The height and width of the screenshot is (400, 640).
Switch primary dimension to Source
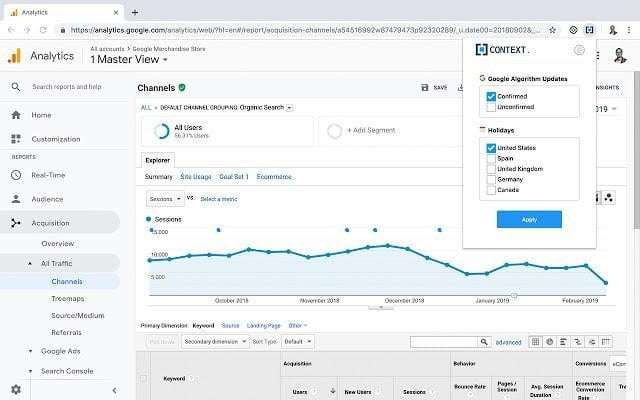(230, 325)
